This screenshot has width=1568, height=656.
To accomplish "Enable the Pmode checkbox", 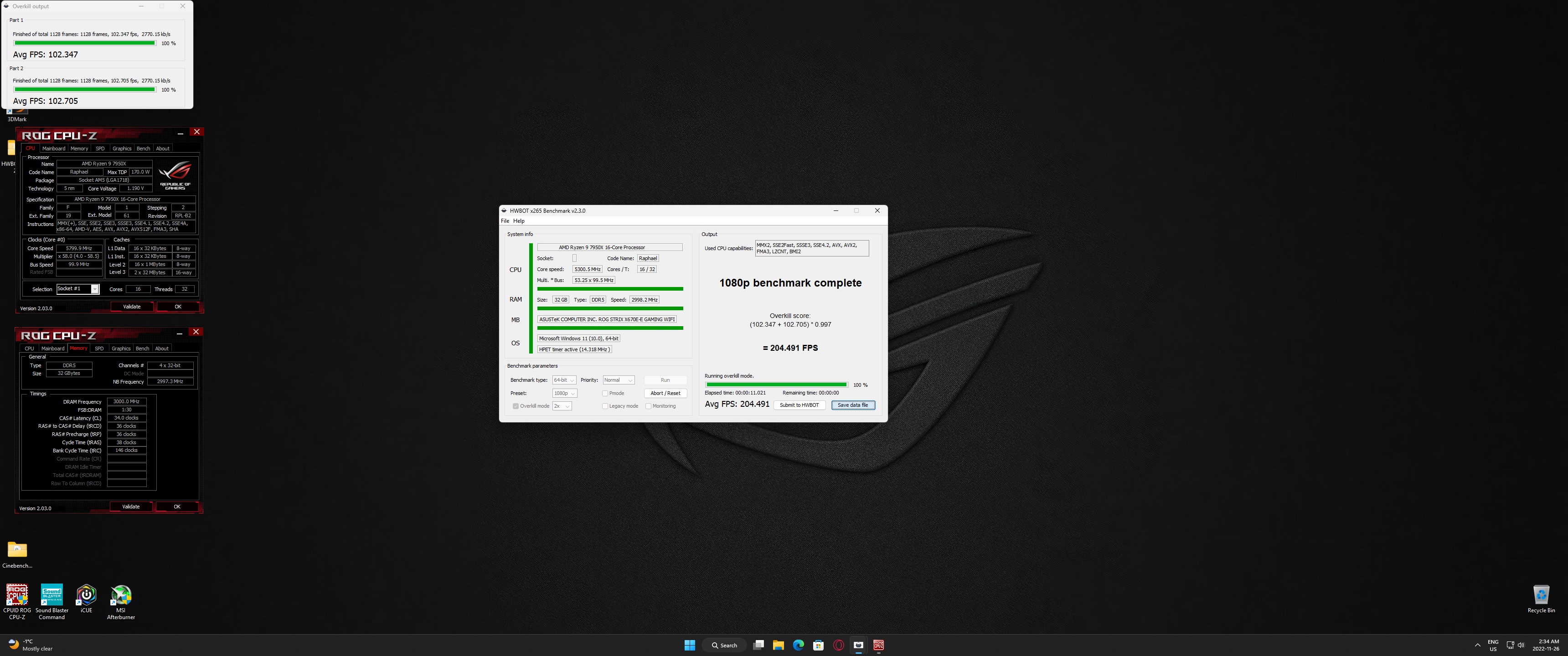I will (x=605, y=394).
